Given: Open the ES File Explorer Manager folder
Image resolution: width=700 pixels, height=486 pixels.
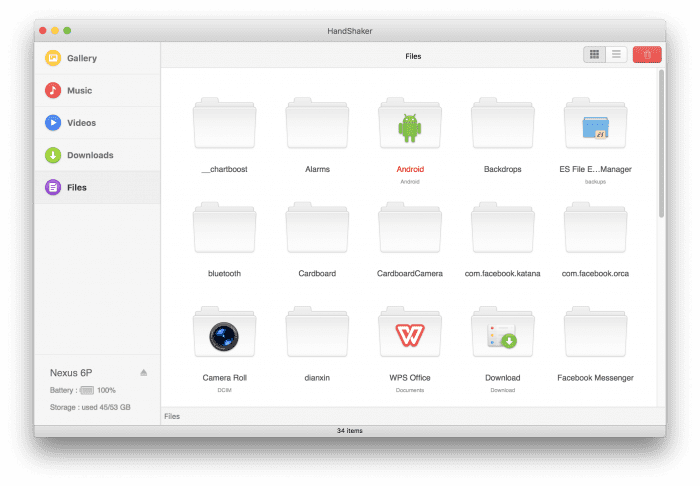Looking at the screenshot, I should (596, 126).
